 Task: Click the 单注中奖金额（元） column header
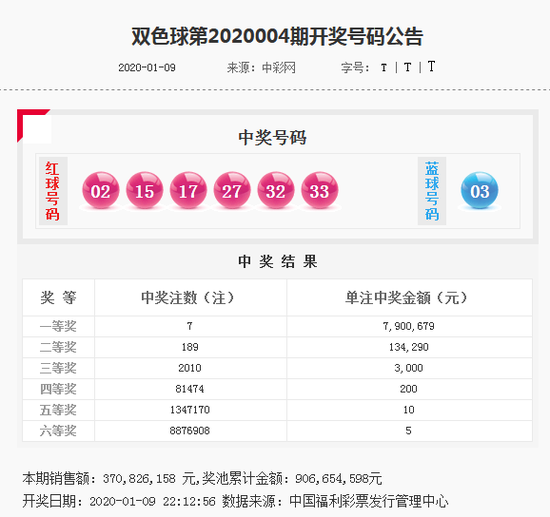pos(407,298)
